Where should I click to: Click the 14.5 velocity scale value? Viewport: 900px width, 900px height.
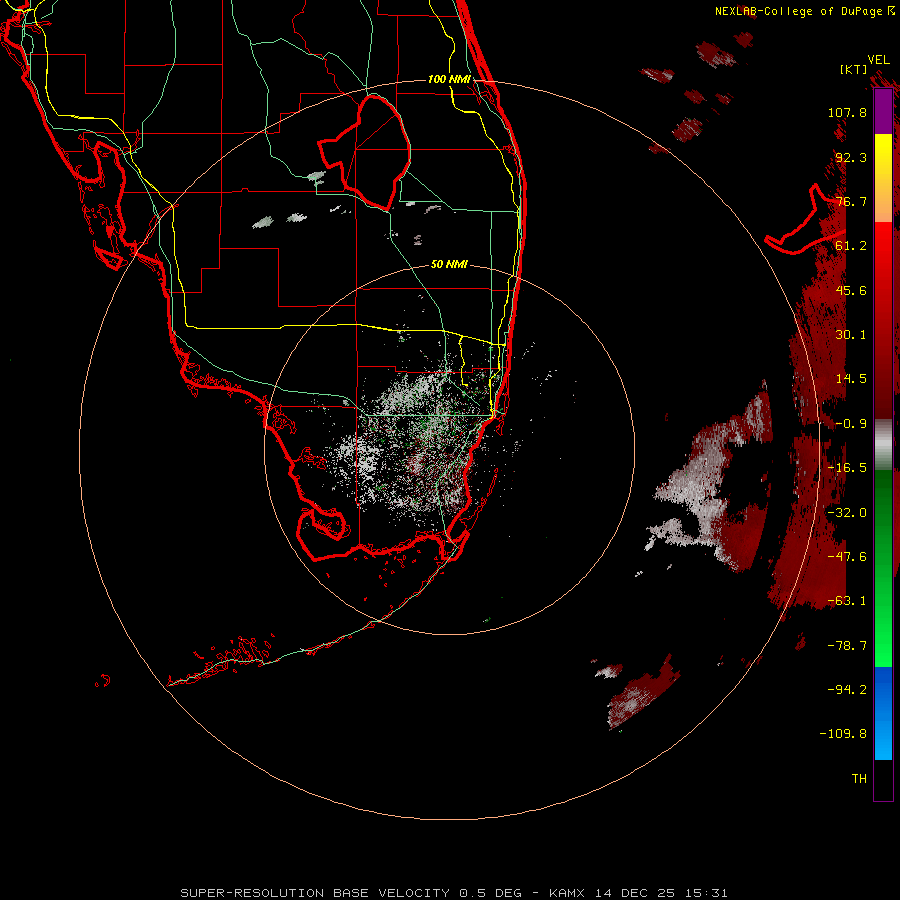tap(851, 379)
